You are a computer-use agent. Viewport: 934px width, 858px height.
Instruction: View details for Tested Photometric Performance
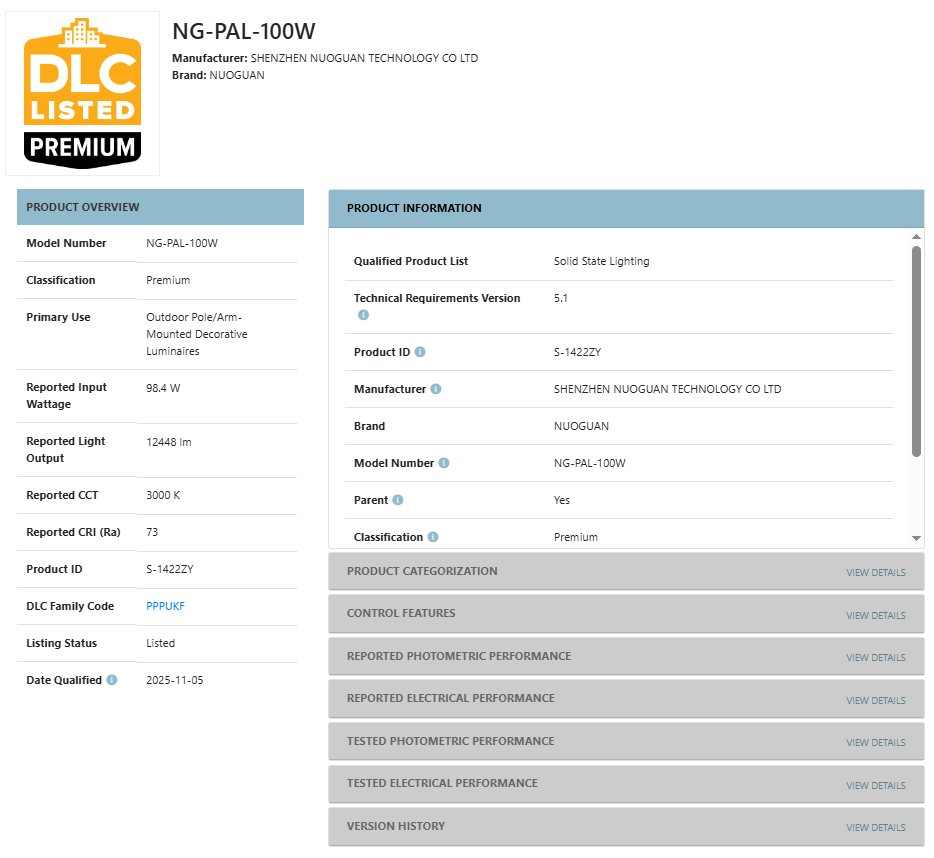875,743
